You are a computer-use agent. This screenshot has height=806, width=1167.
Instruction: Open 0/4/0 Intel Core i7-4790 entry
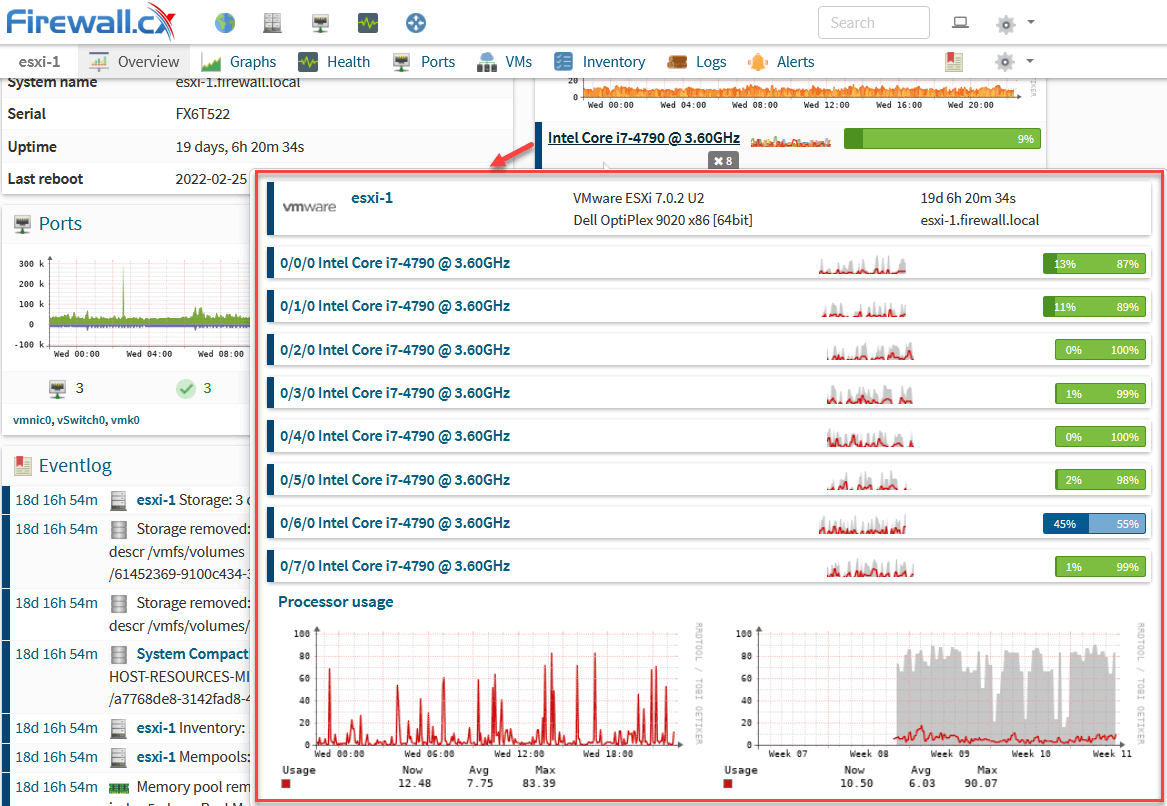pyautogui.click(x=395, y=436)
